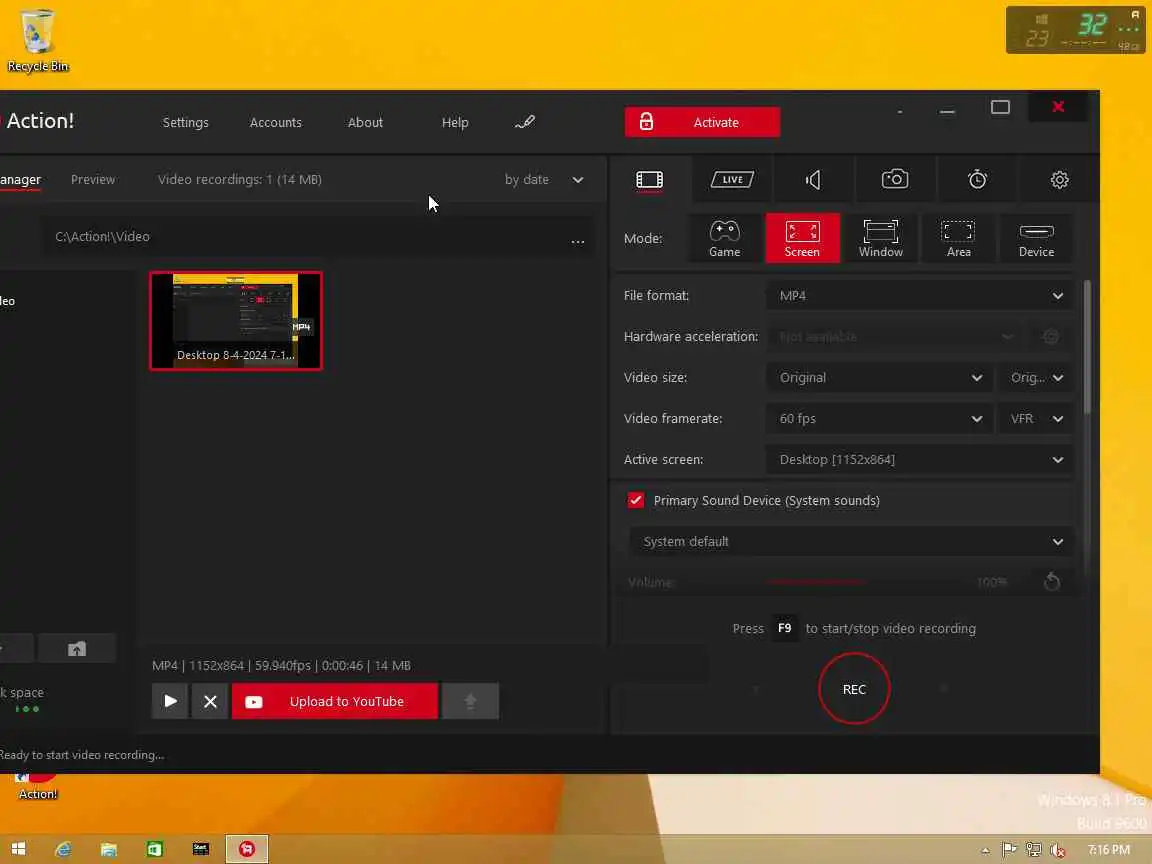Screen dimensions: 1152x864
Task: Open the System default sound device dropdown
Action: pos(852,541)
